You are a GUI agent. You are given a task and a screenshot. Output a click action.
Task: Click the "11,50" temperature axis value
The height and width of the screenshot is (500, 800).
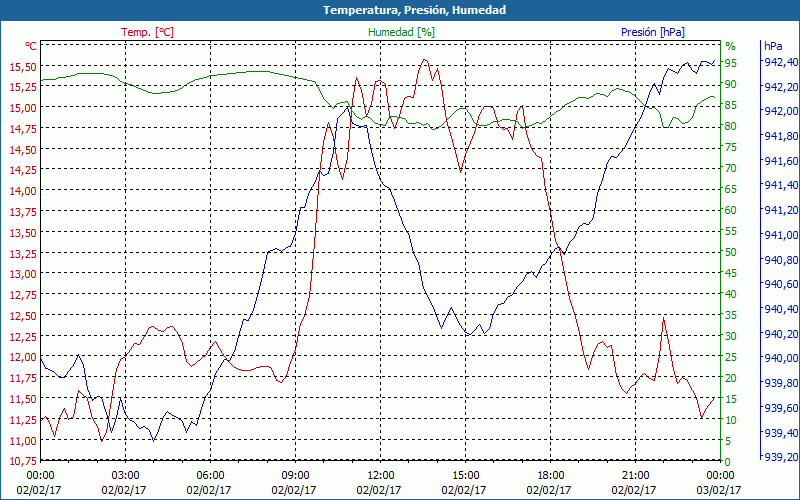click(x=23, y=398)
